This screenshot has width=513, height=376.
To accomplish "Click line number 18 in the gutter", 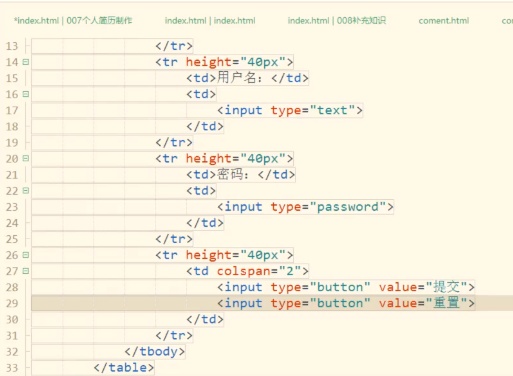I will [12, 127].
